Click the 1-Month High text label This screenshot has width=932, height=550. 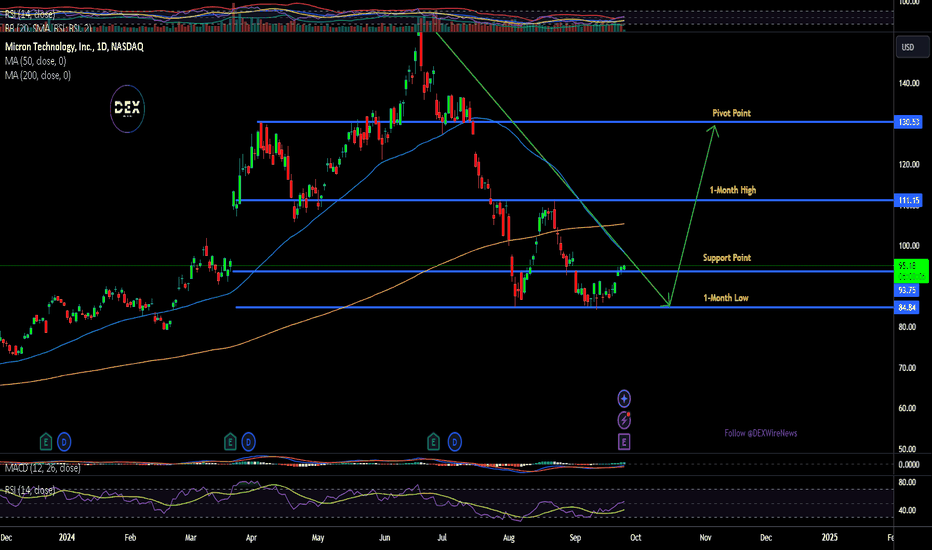pyautogui.click(x=733, y=190)
